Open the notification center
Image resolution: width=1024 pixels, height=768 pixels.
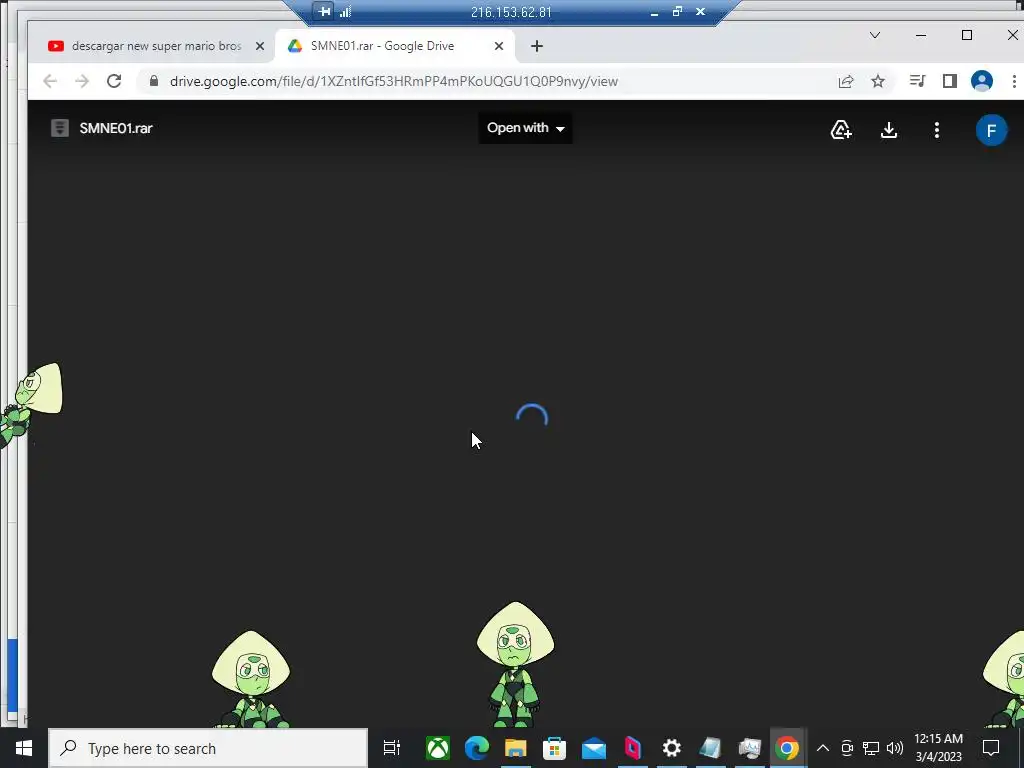[991, 748]
